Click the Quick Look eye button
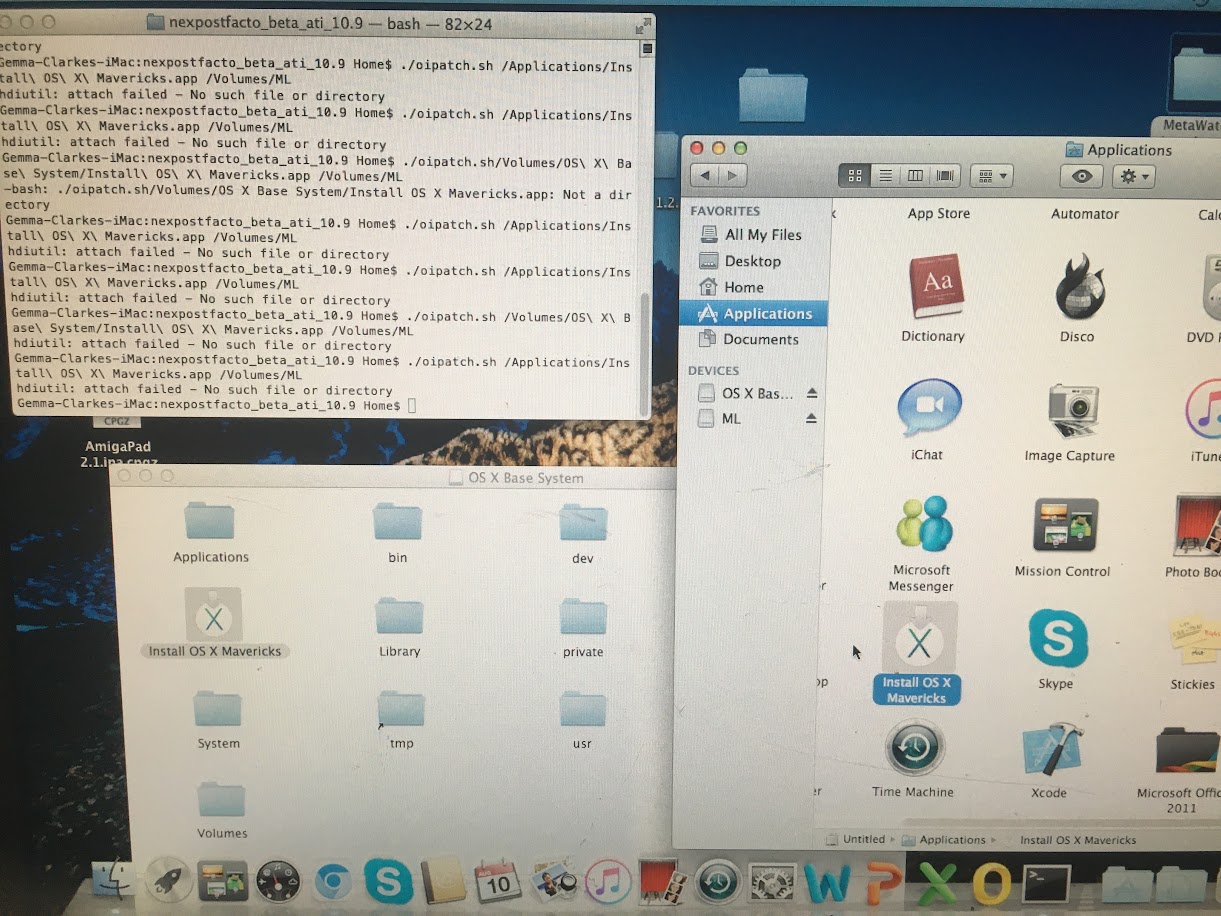Viewport: 1221px width, 916px height. click(x=1081, y=176)
